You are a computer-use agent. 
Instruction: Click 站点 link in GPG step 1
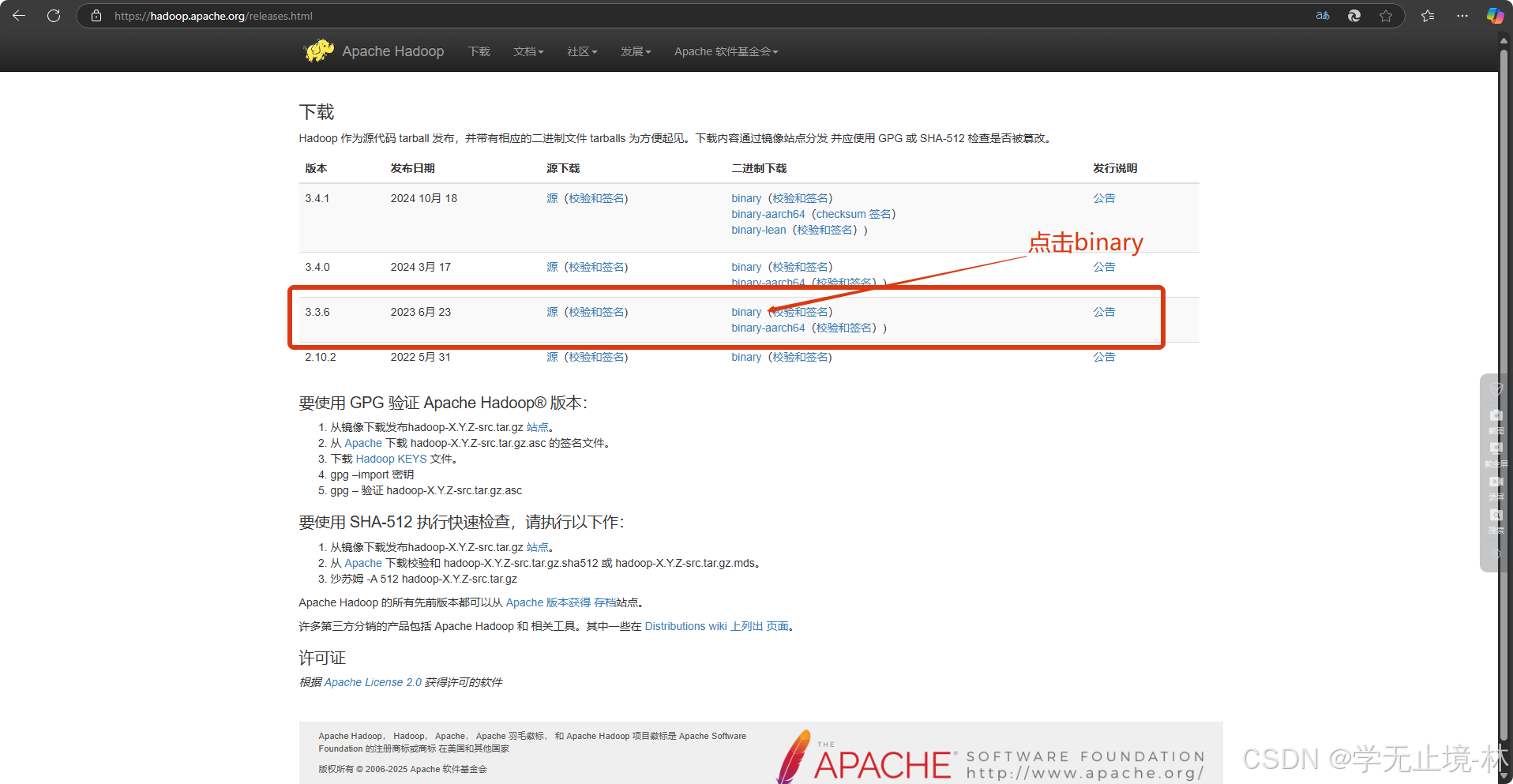(537, 427)
